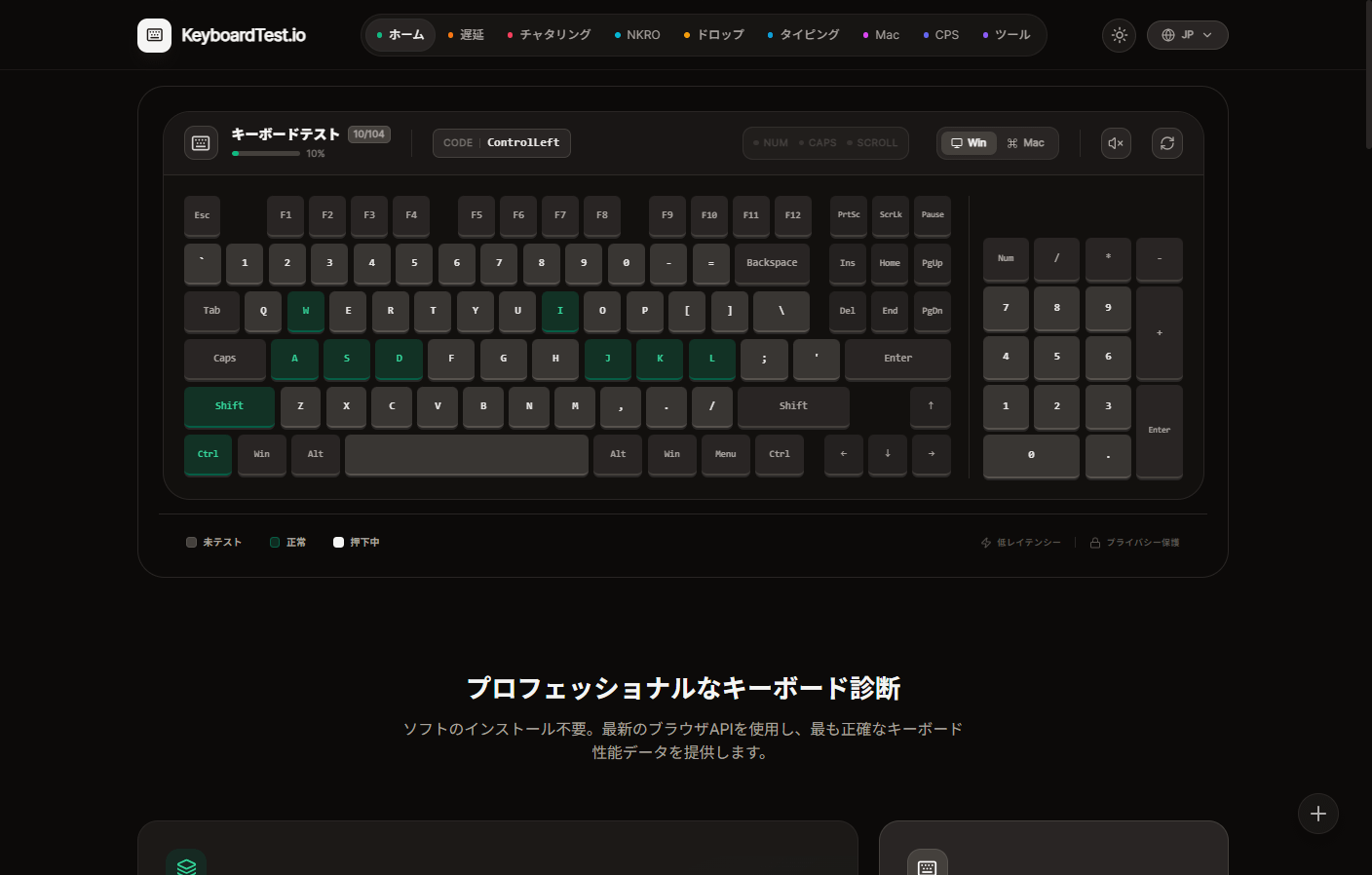
Task: Go to the NKRO test page
Action: pos(637,35)
